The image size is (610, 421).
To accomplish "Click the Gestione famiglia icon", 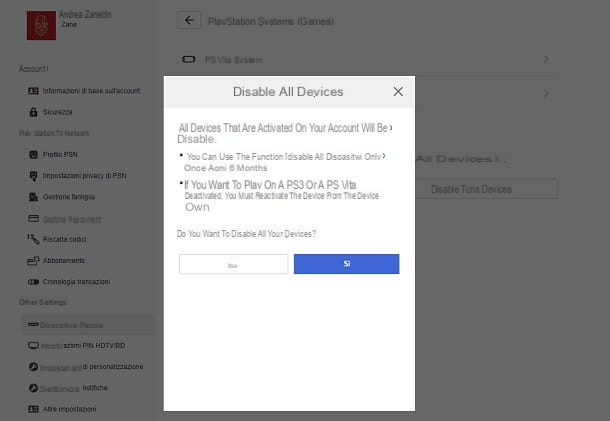I will click(33, 197).
